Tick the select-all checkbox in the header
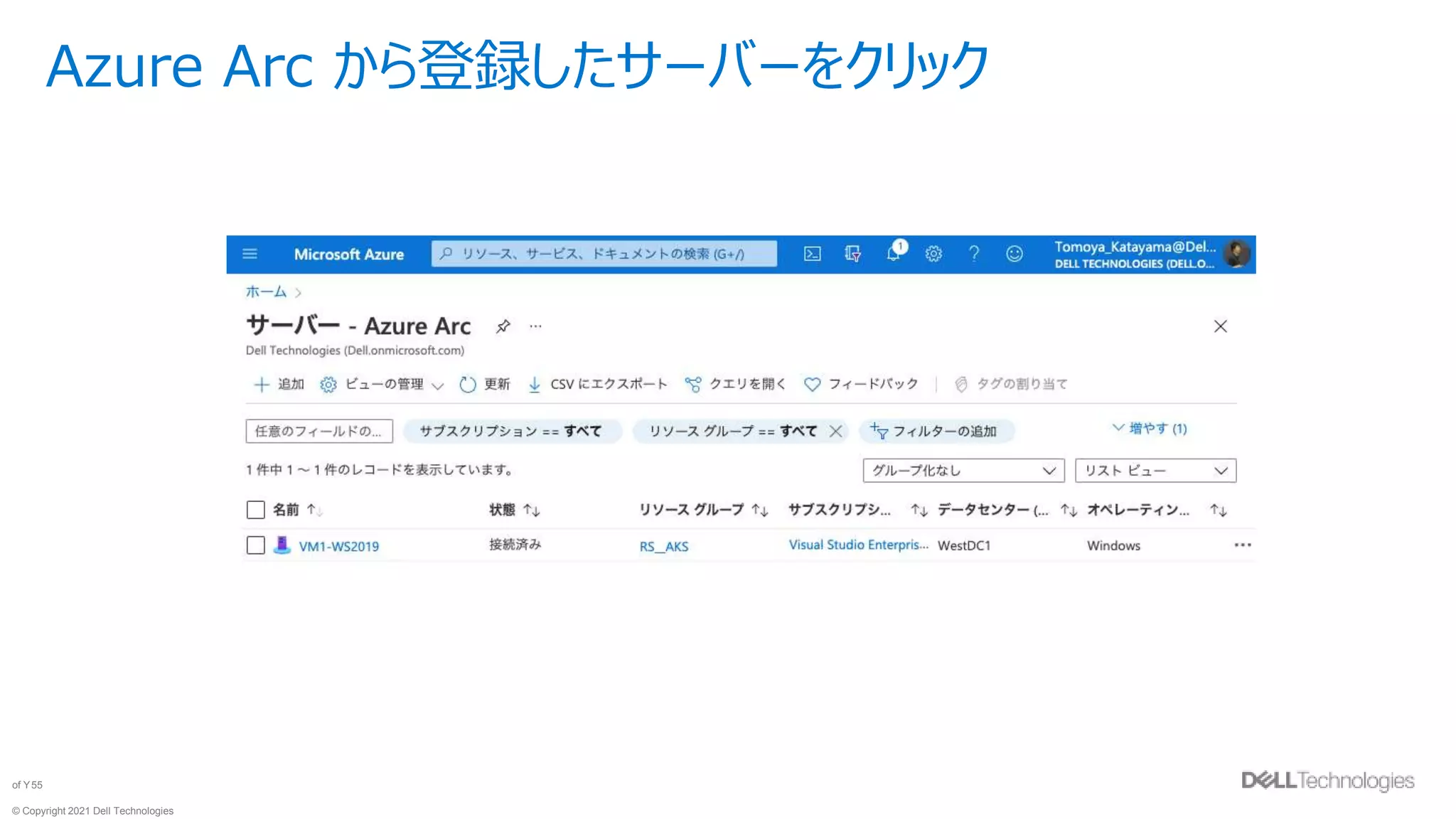 click(x=255, y=510)
